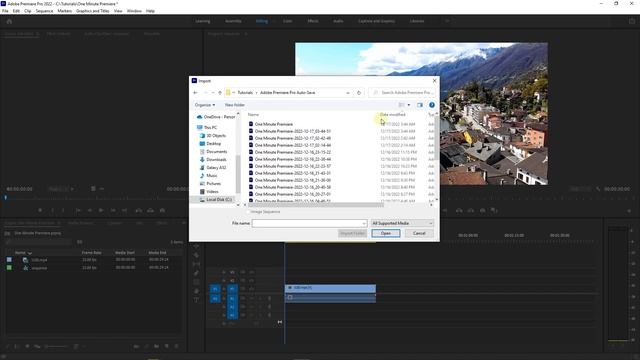This screenshot has height=360, width=640.
Task: Open the Sequence menu
Action: tap(44, 11)
